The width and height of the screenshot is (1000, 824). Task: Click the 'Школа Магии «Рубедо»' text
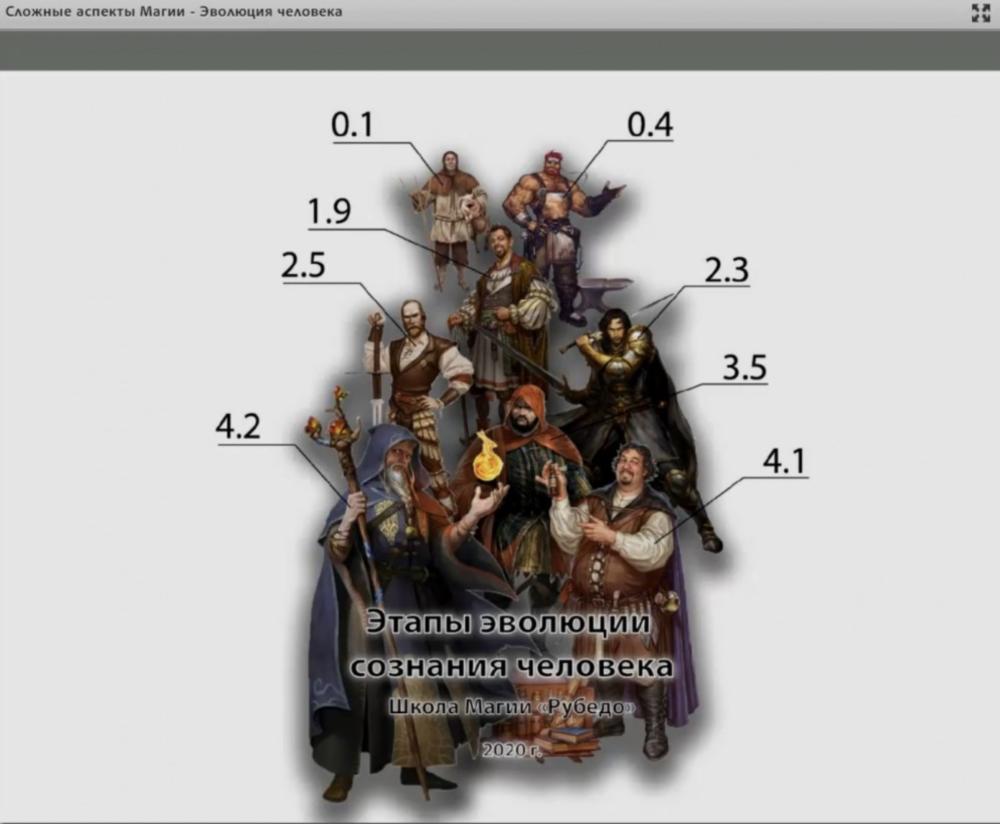511,706
